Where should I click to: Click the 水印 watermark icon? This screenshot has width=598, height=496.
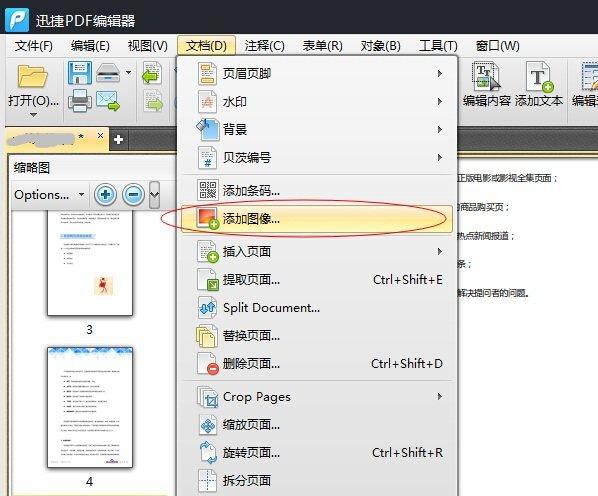point(207,102)
